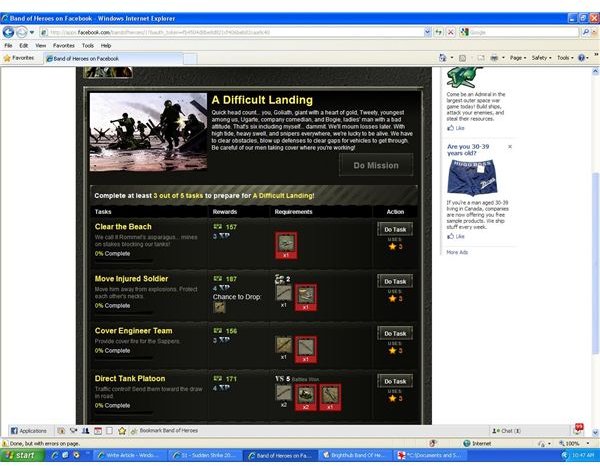Click Bookmark Band of Heroes link

168,430
